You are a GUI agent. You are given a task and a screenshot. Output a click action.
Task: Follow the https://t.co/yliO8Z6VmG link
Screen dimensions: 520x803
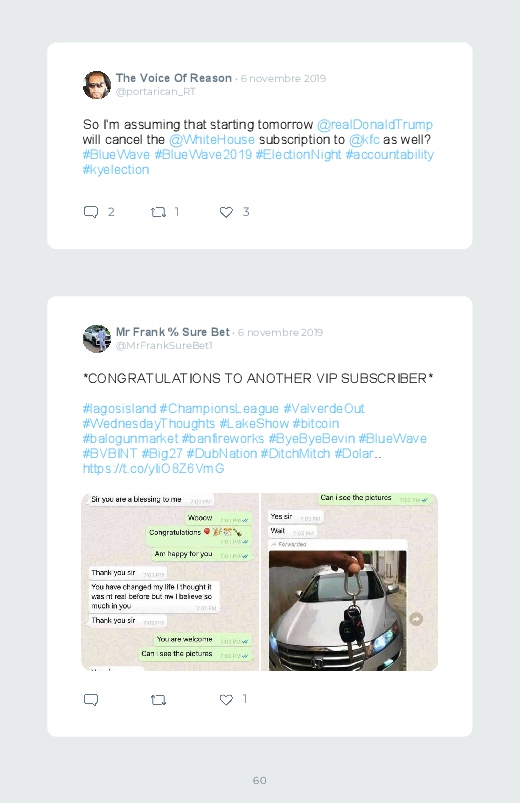pyautogui.click(x=154, y=469)
